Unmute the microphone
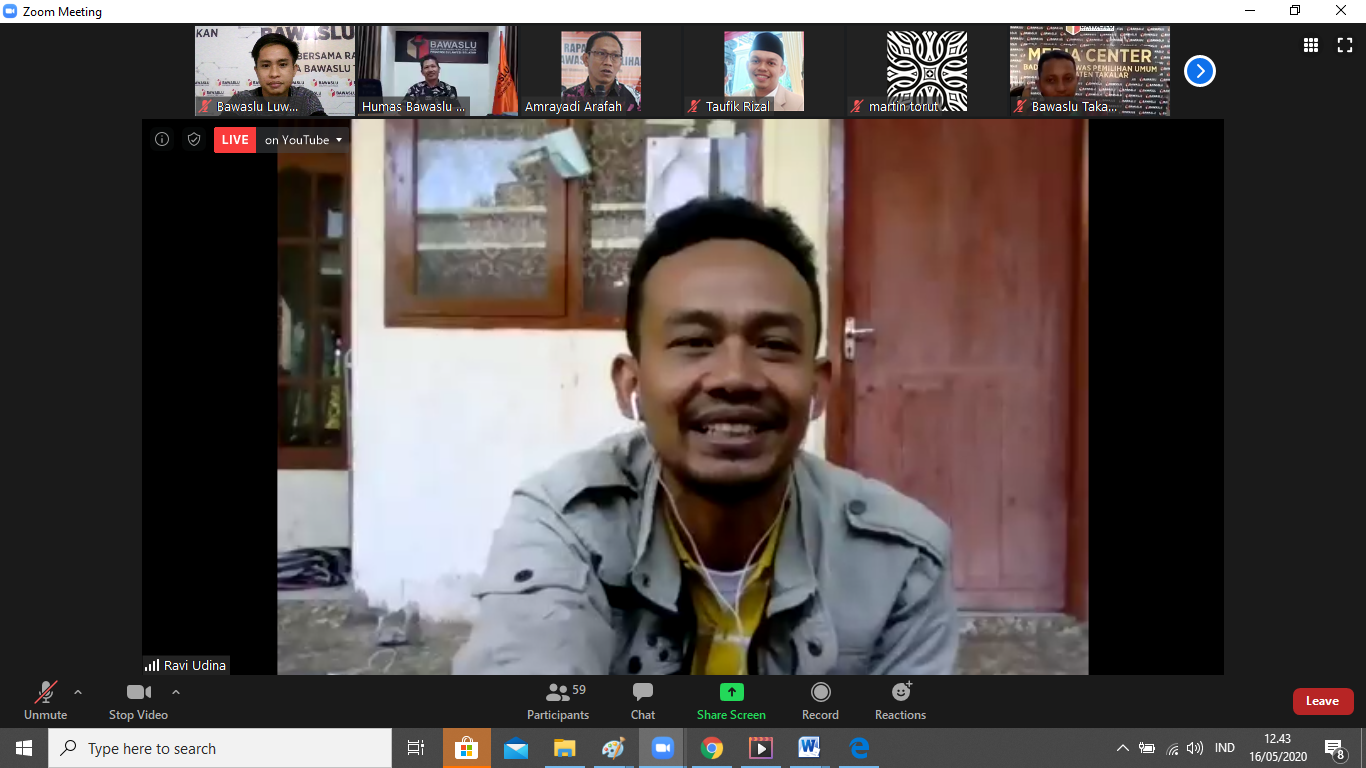1366x768 pixels. click(46, 701)
